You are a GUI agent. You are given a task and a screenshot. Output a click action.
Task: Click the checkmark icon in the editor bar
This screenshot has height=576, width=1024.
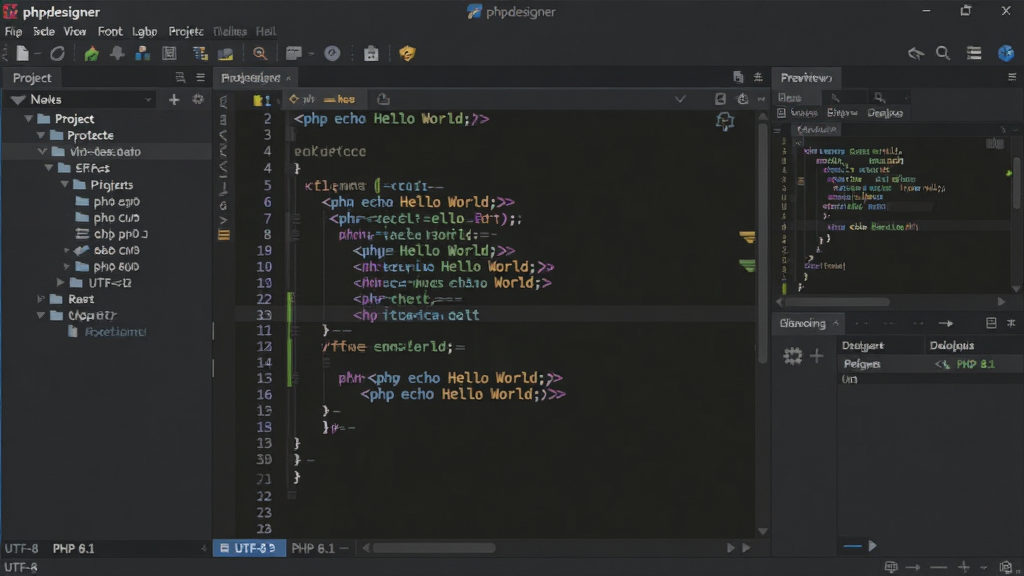click(x=680, y=99)
